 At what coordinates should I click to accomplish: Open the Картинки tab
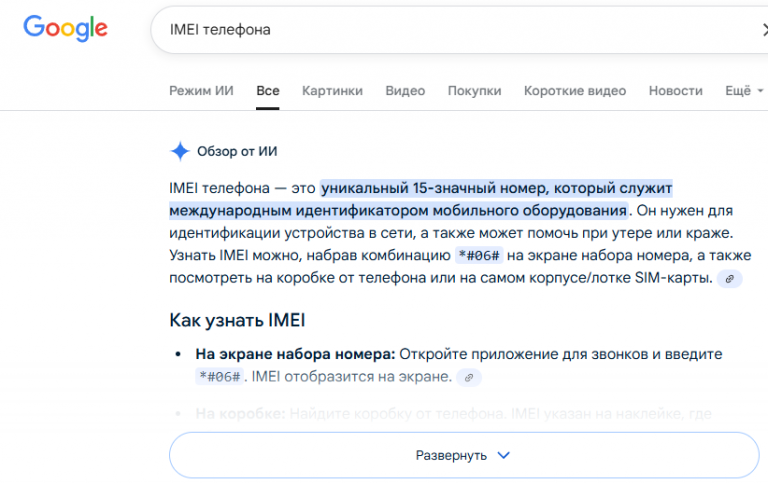(332, 90)
